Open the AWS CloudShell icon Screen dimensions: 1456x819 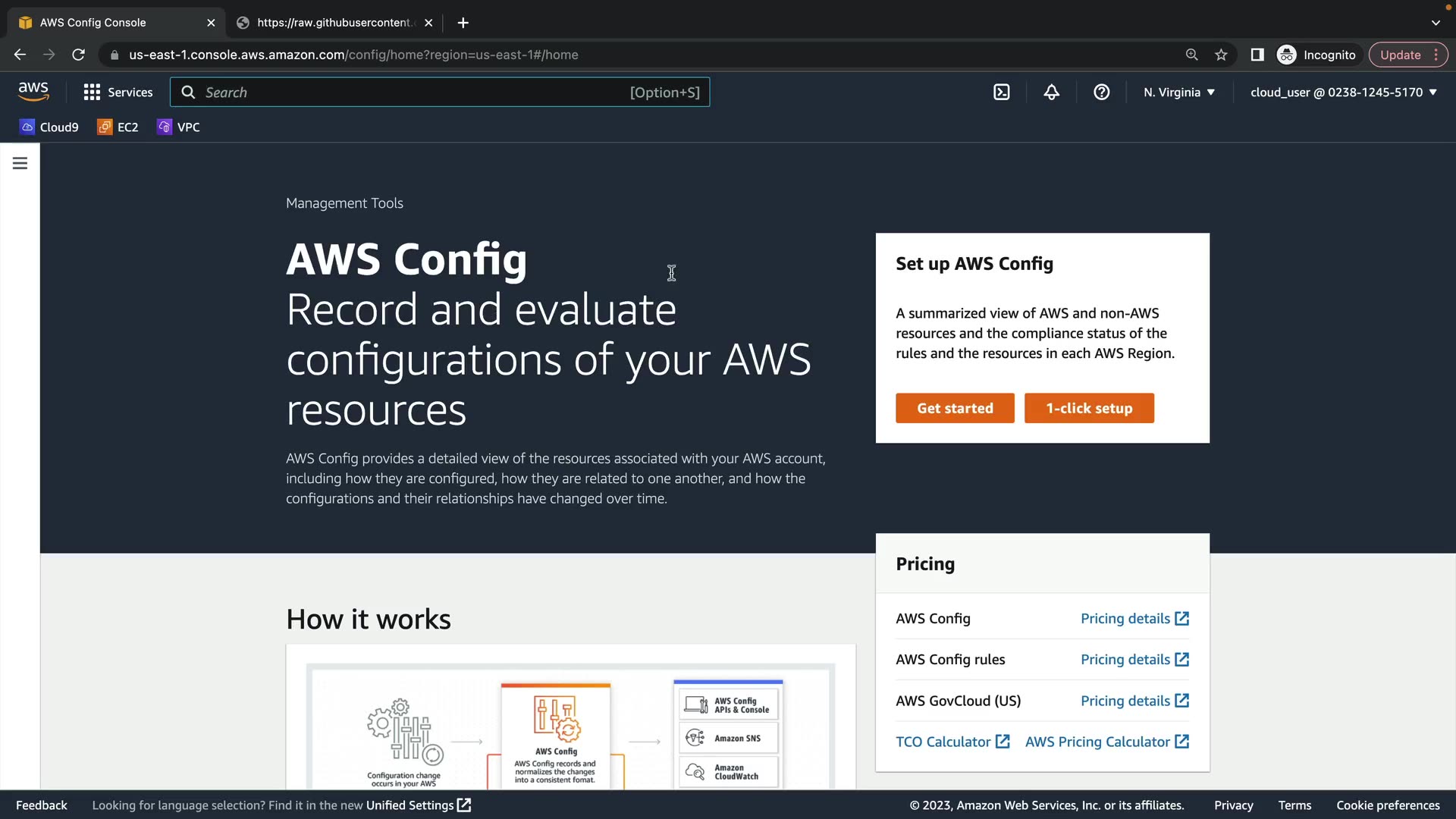(x=1001, y=93)
